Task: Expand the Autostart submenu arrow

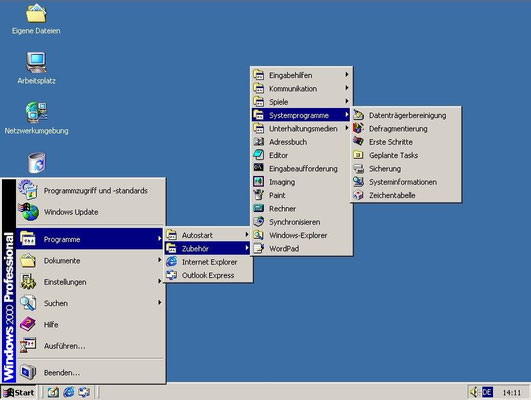Action: (247, 234)
